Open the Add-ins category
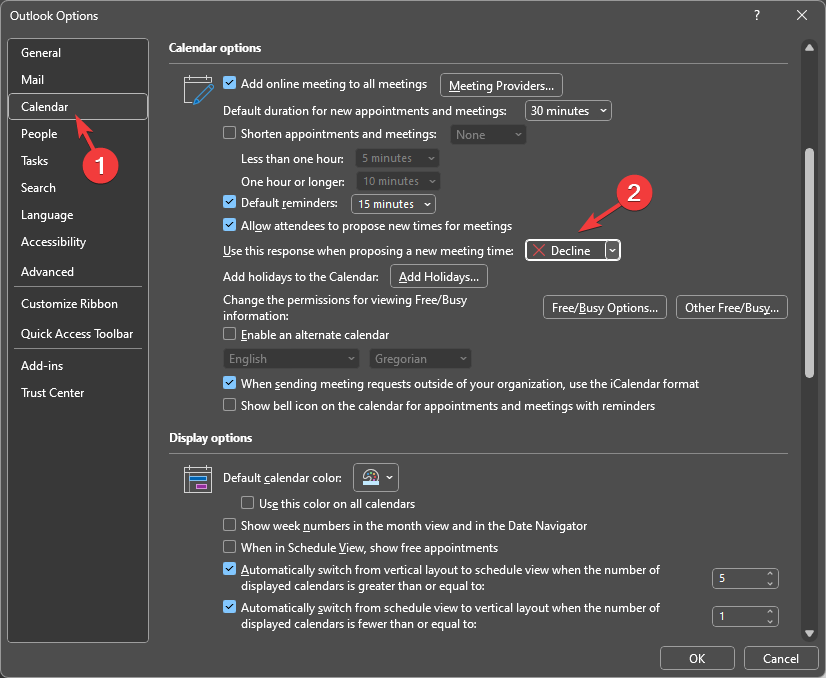This screenshot has width=826, height=678. coord(78,366)
